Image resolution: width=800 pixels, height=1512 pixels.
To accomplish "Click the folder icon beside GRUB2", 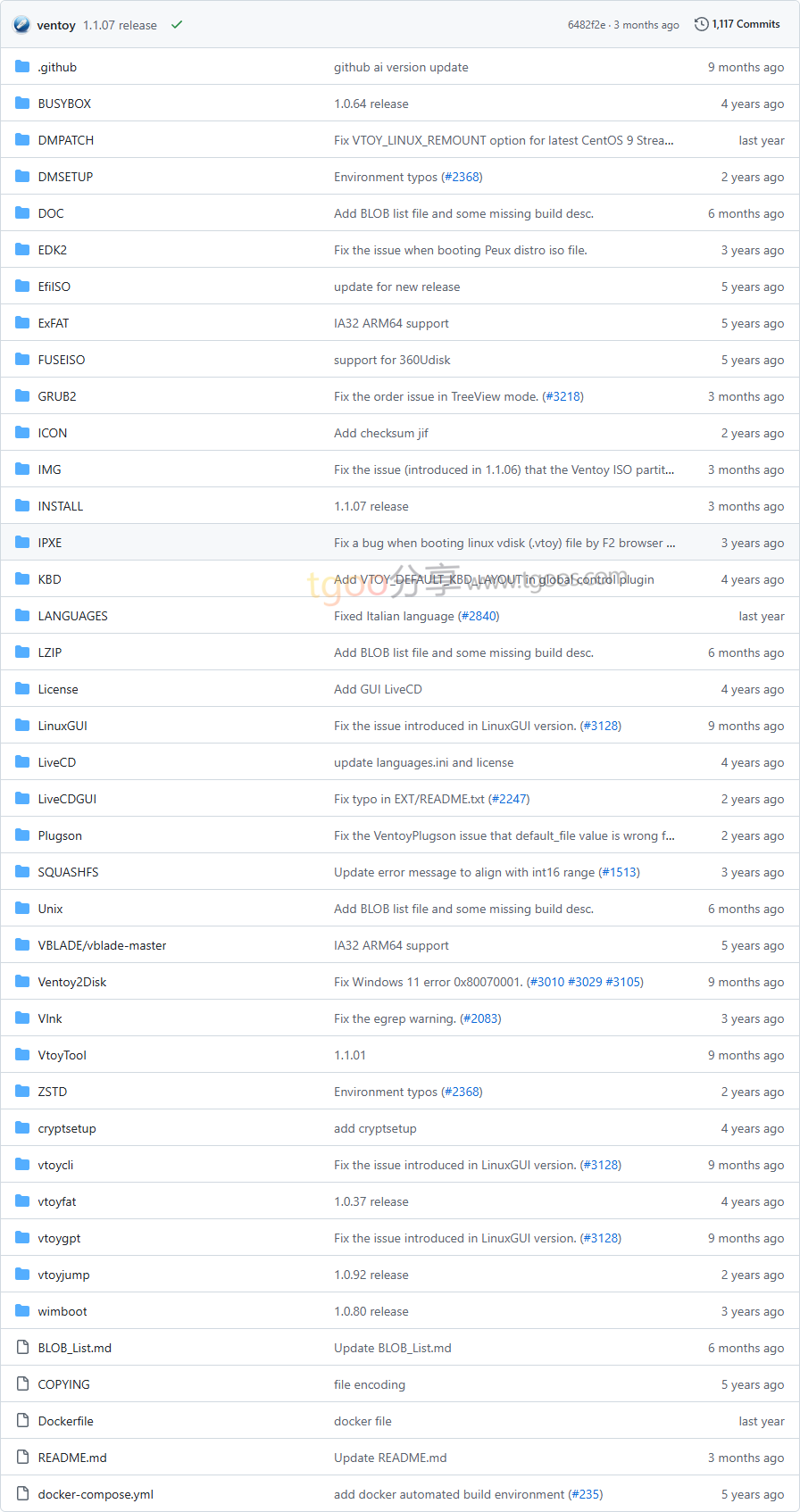I will click(22, 396).
